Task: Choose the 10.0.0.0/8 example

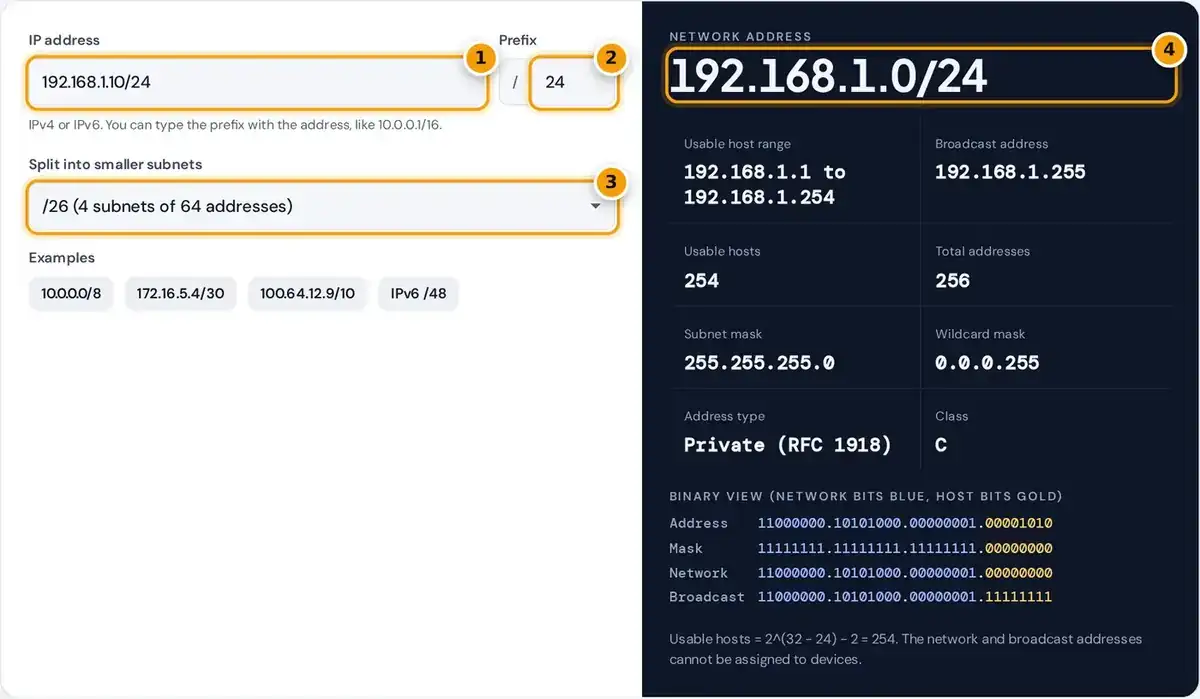Action: pyautogui.click(x=71, y=294)
